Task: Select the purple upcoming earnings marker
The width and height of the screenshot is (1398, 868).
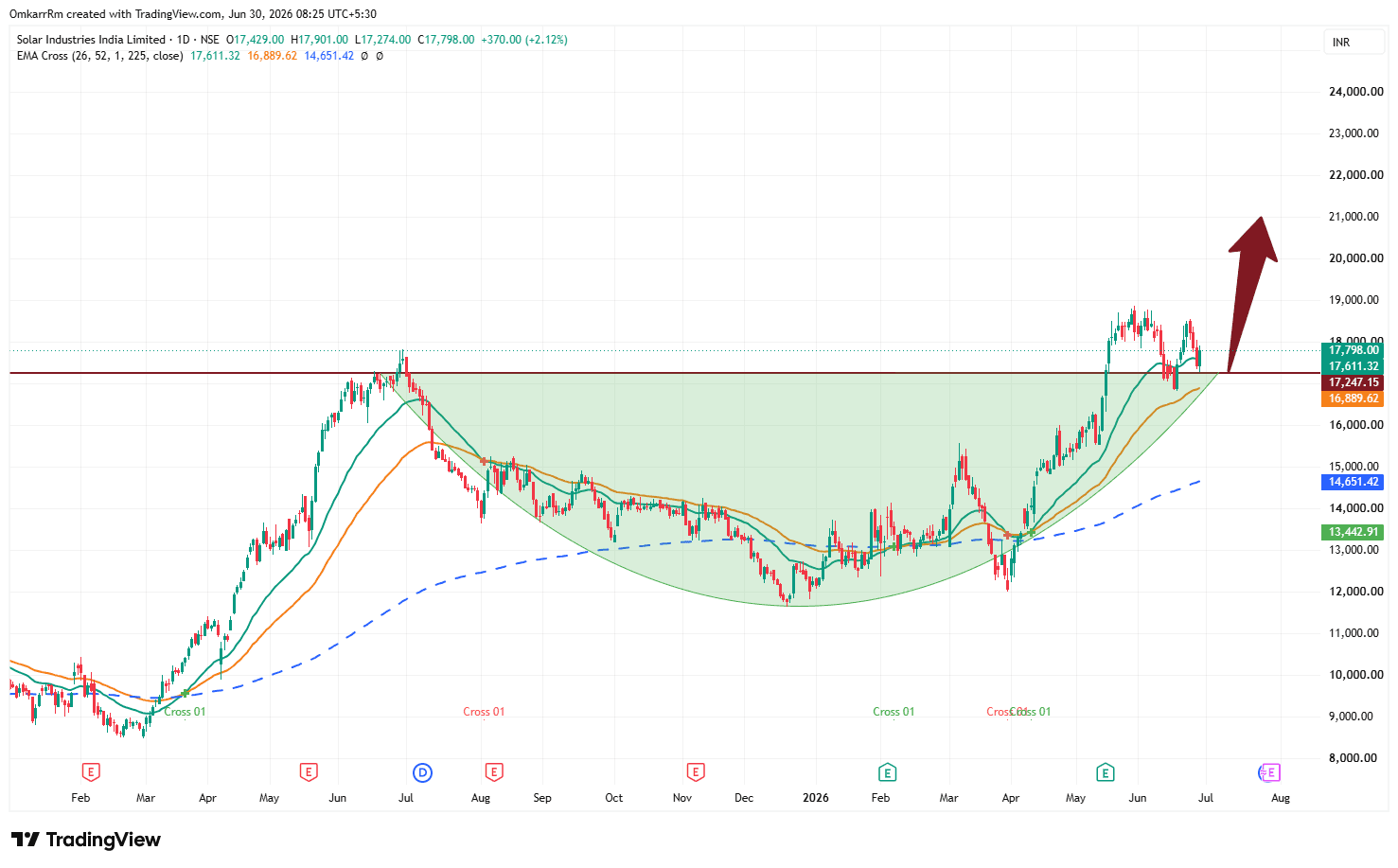Action: click(x=1270, y=772)
